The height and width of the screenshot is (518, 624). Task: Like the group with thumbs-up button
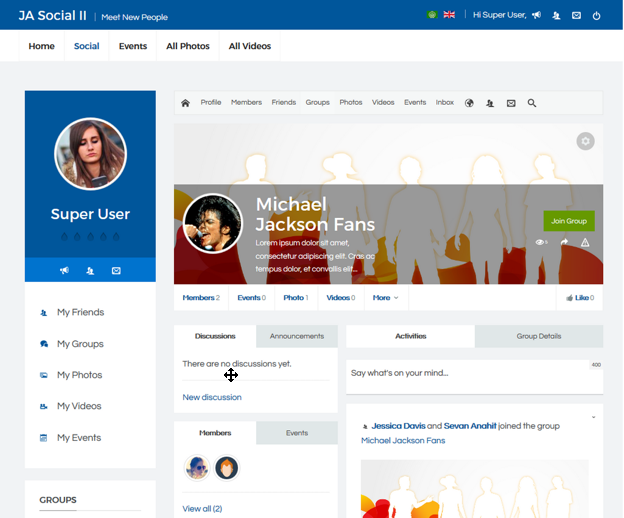pyautogui.click(x=580, y=298)
